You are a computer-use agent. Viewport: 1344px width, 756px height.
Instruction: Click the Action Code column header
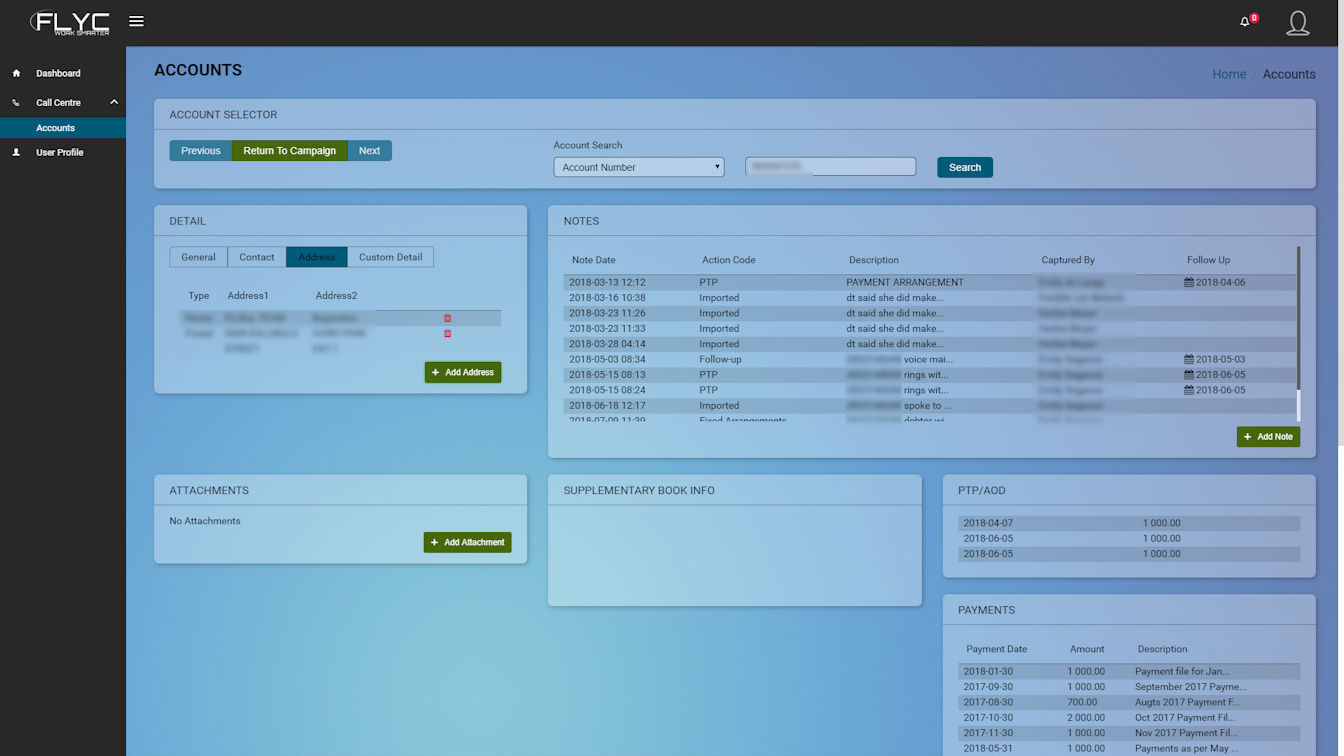click(728, 260)
